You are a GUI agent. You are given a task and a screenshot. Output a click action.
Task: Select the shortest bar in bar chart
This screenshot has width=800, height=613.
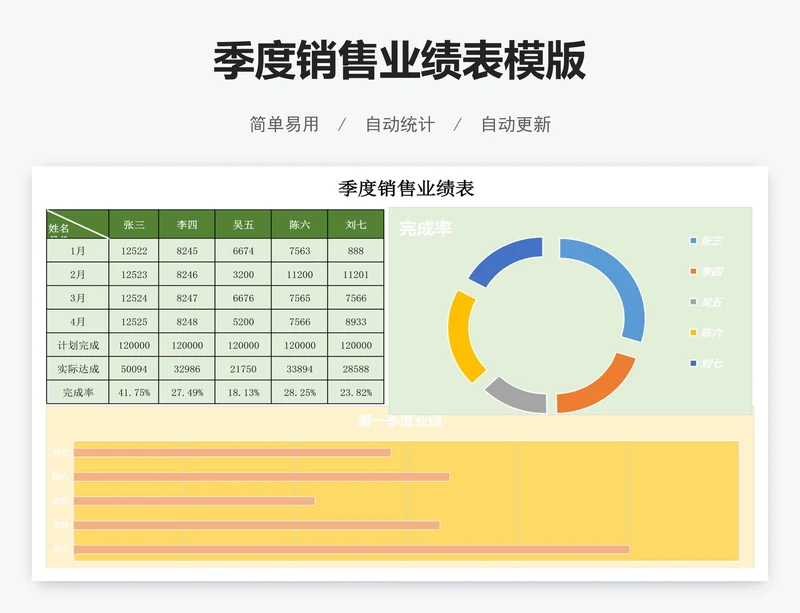click(194, 501)
